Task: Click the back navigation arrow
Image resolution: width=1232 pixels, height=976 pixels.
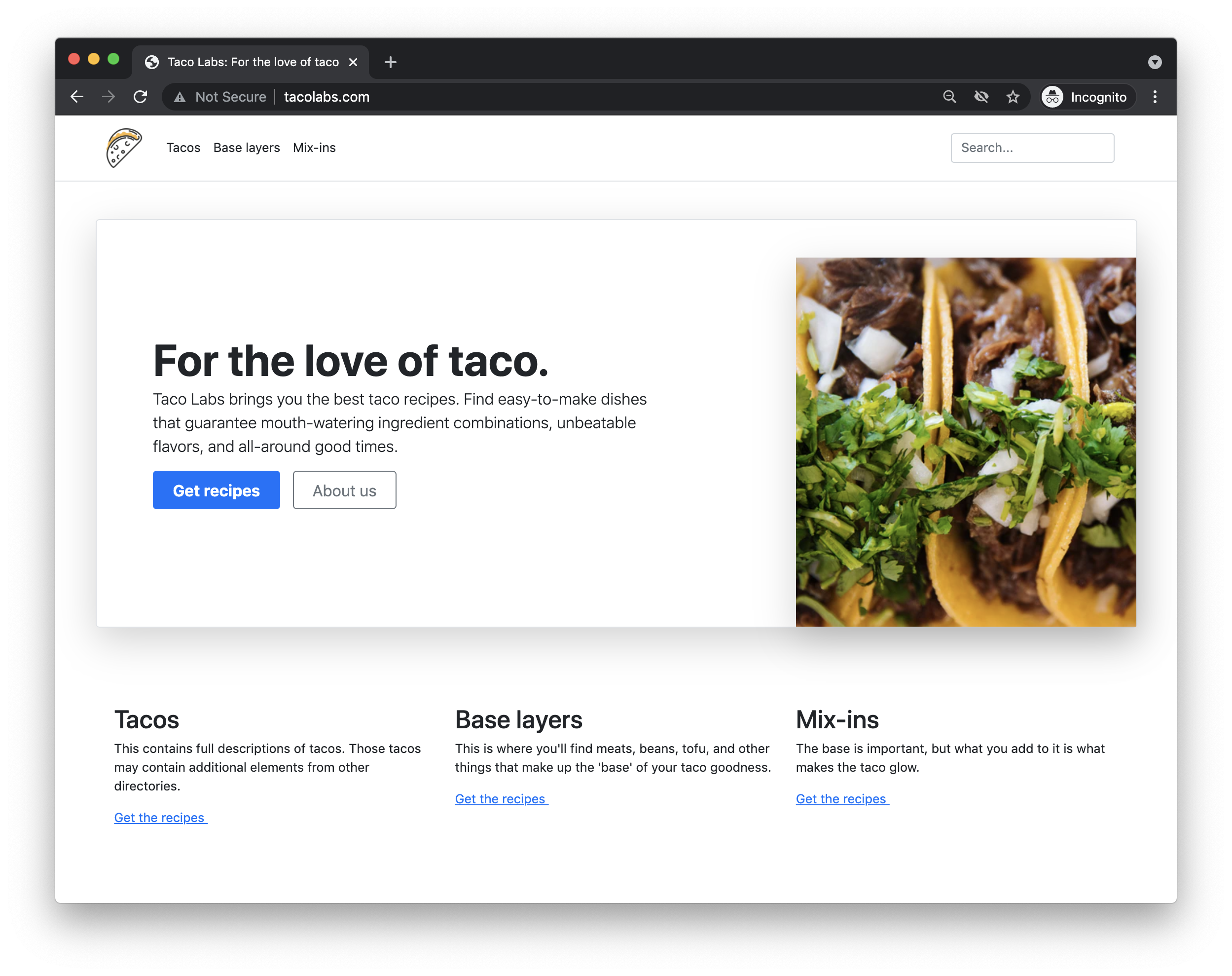Action: click(77, 97)
